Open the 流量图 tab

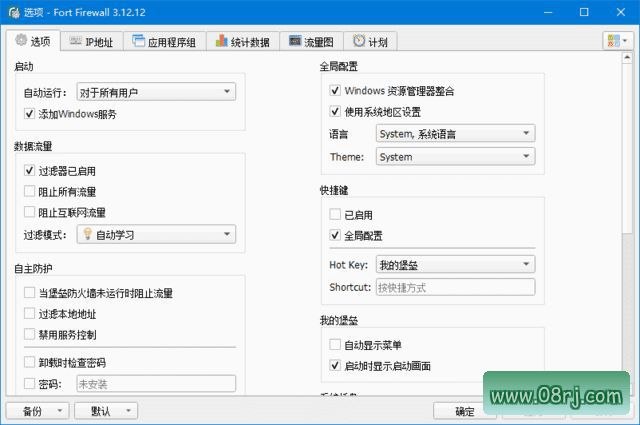tap(311, 41)
